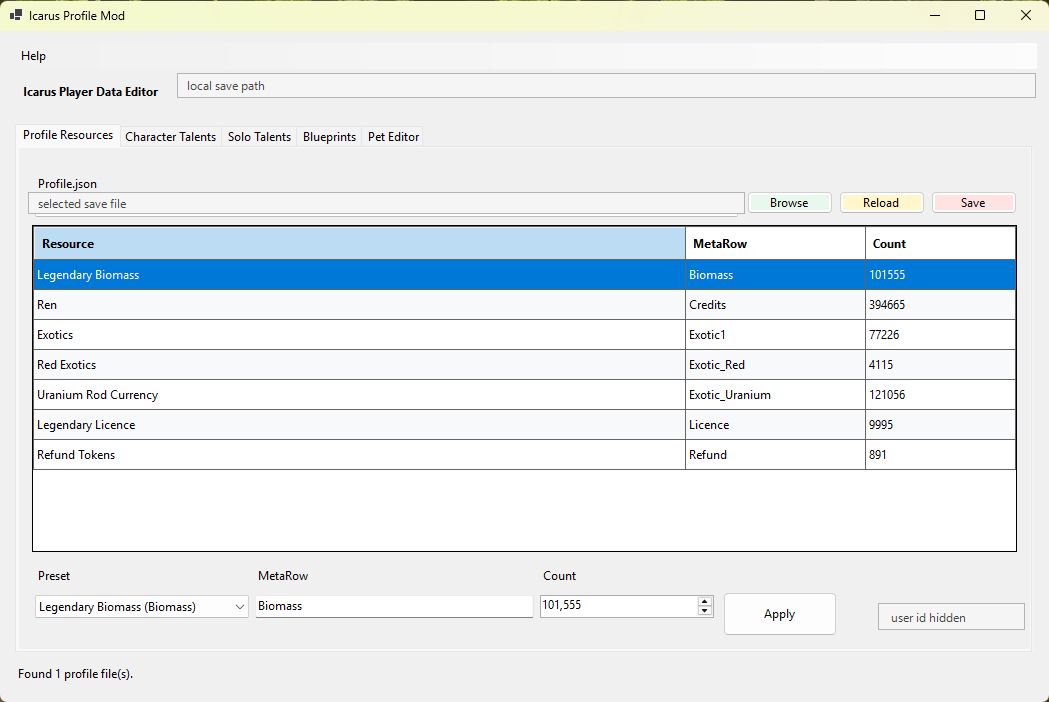Open the Help menu
The image size is (1049, 702).
coord(33,56)
